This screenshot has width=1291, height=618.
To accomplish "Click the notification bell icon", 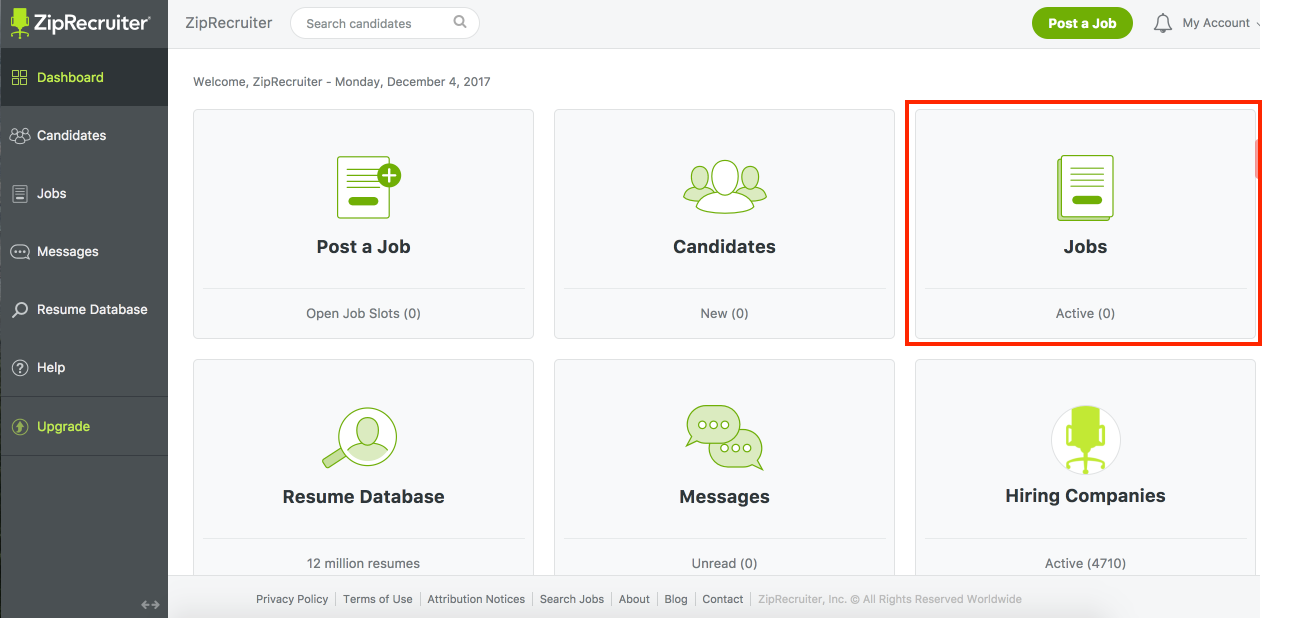I will tap(1162, 23).
